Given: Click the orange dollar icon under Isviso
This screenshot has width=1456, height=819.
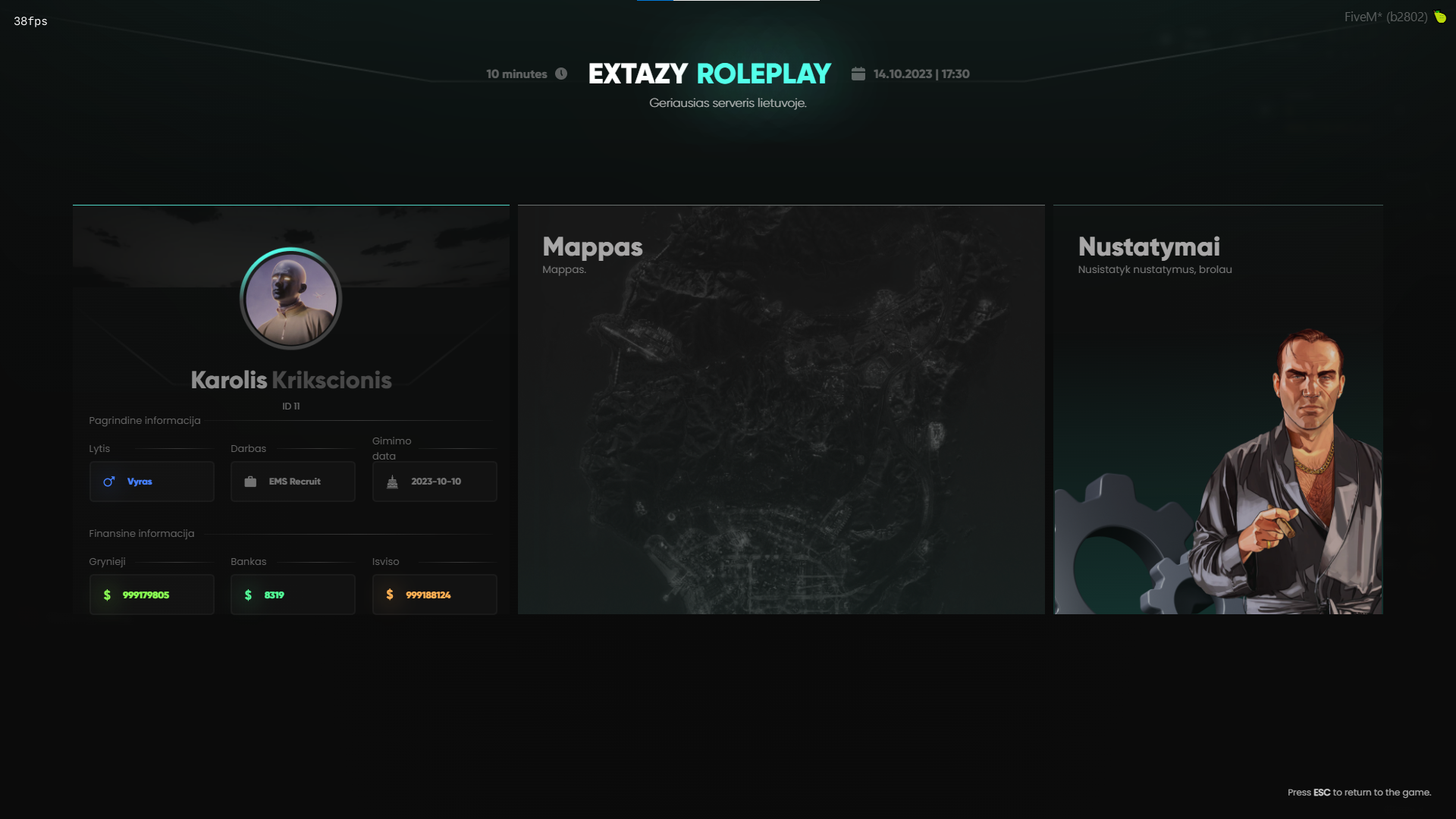Looking at the screenshot, I should click(x=390, y=595).
